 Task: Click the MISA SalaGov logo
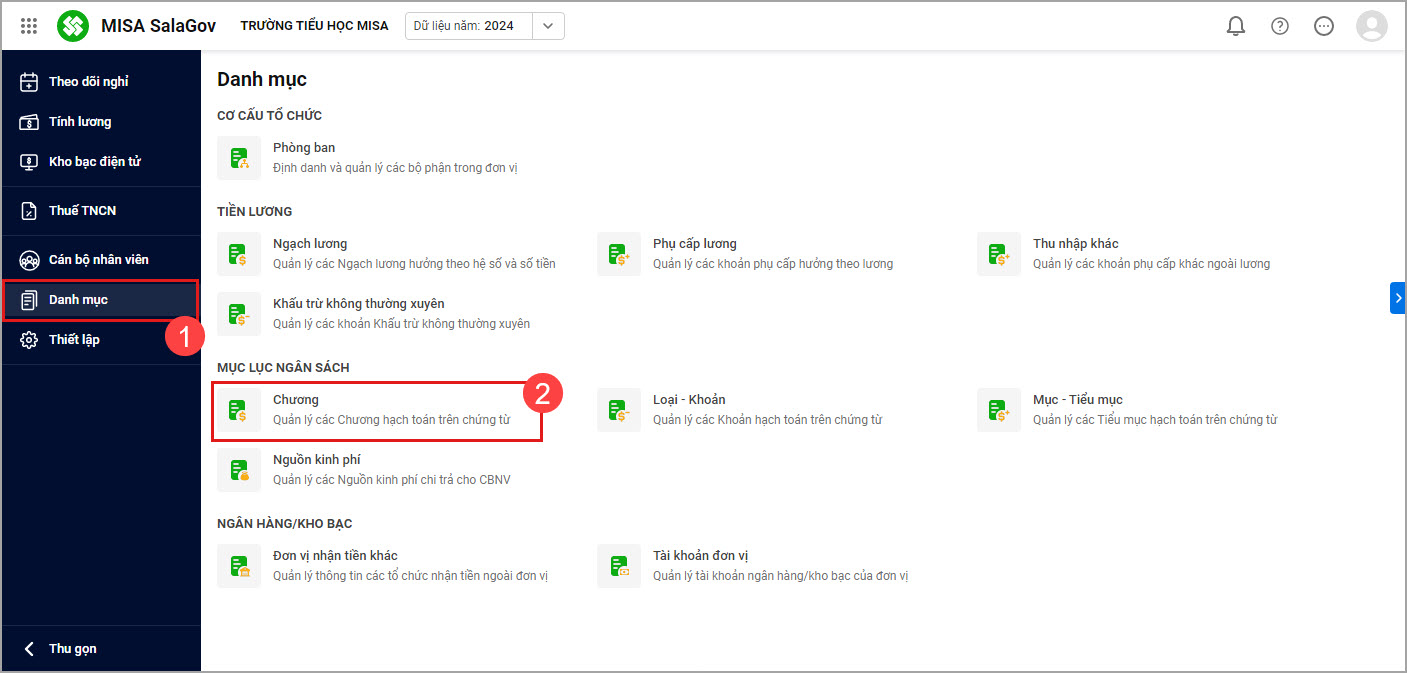[x=73, y=26]
